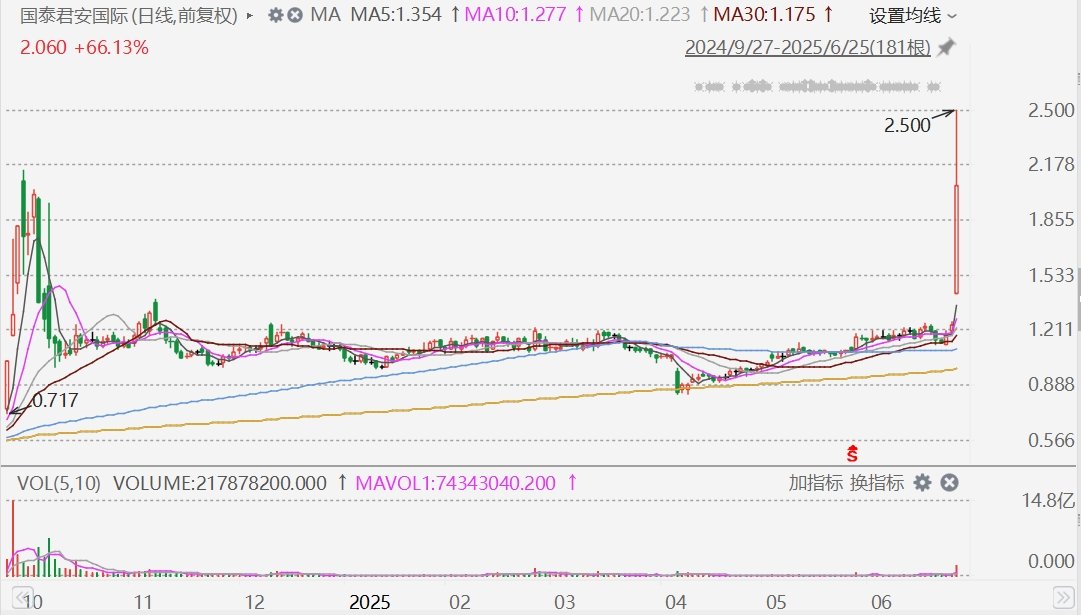
Task: Remove the MA indicator with its X icon
Action: point(295,14)
